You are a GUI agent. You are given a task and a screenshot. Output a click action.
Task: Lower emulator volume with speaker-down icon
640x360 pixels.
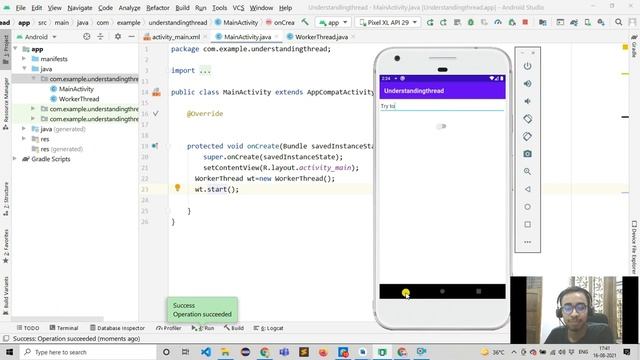point(527,101)
